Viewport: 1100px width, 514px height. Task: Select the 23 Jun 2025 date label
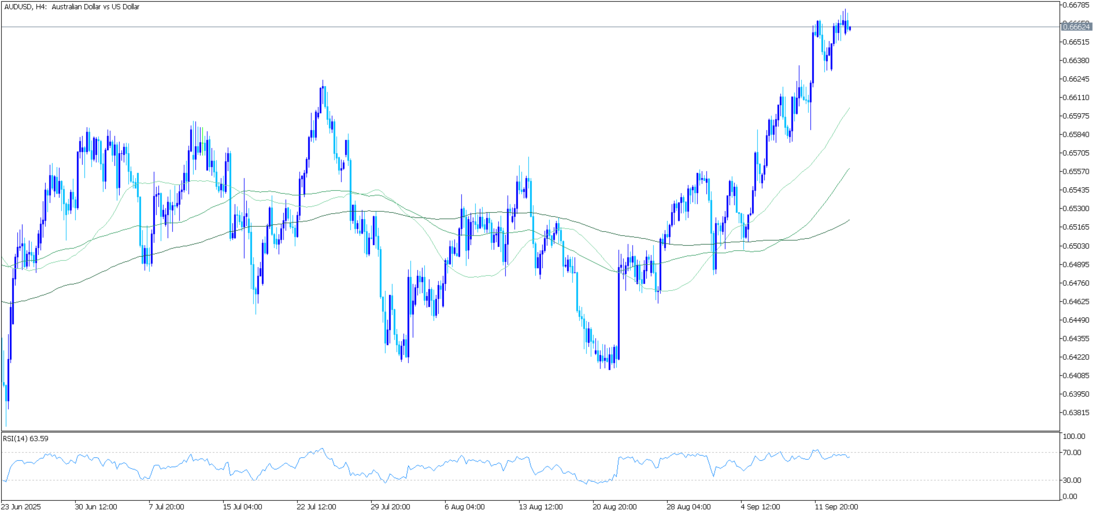tap(21, 507)
